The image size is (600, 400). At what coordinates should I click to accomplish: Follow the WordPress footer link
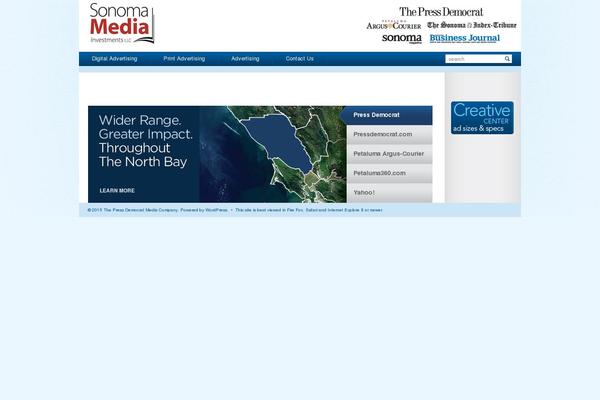(216, 210)
